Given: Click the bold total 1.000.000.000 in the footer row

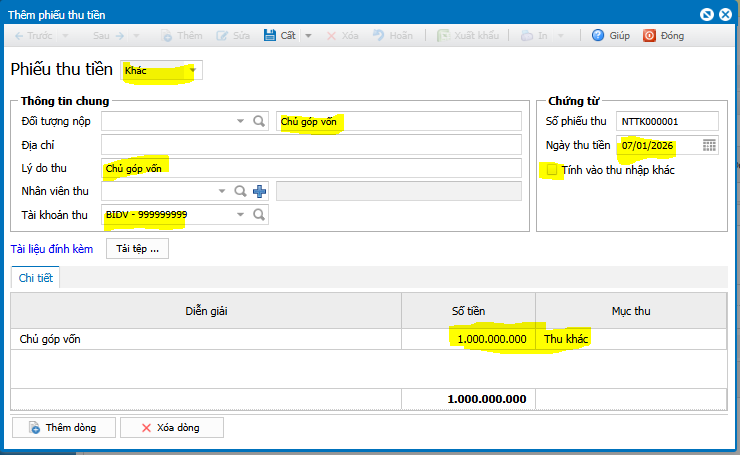Looking at the screenshot, I should [487, 399].
